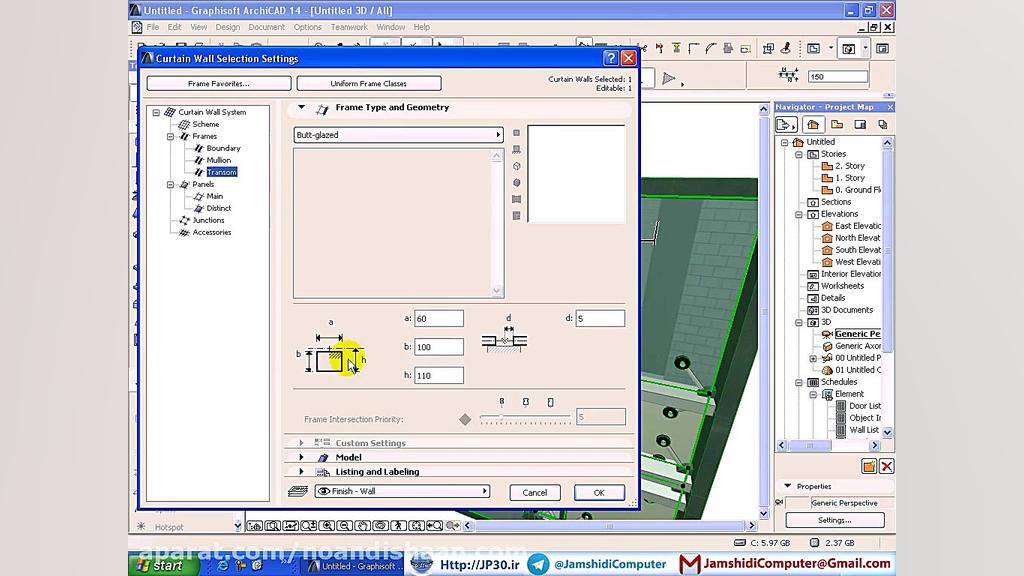Expand the Custom Settings section
Screen dimensions: 1024x576
point(301,443)
